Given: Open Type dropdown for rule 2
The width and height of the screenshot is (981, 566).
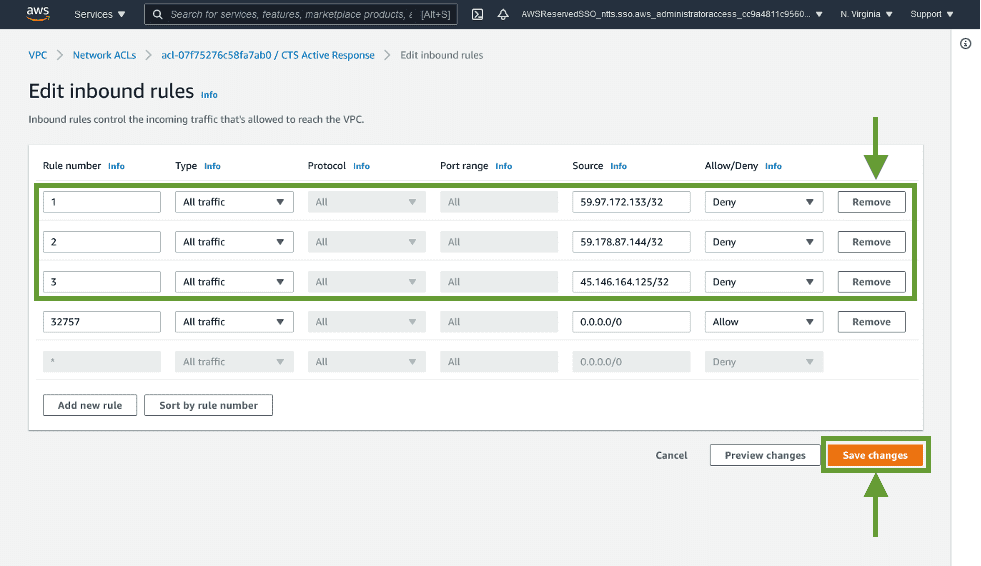Looking at the screenshot, I should (x=234, y=242).
